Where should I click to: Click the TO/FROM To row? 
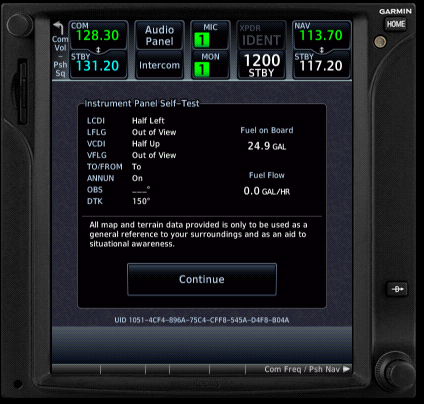(x=114, y=167)
